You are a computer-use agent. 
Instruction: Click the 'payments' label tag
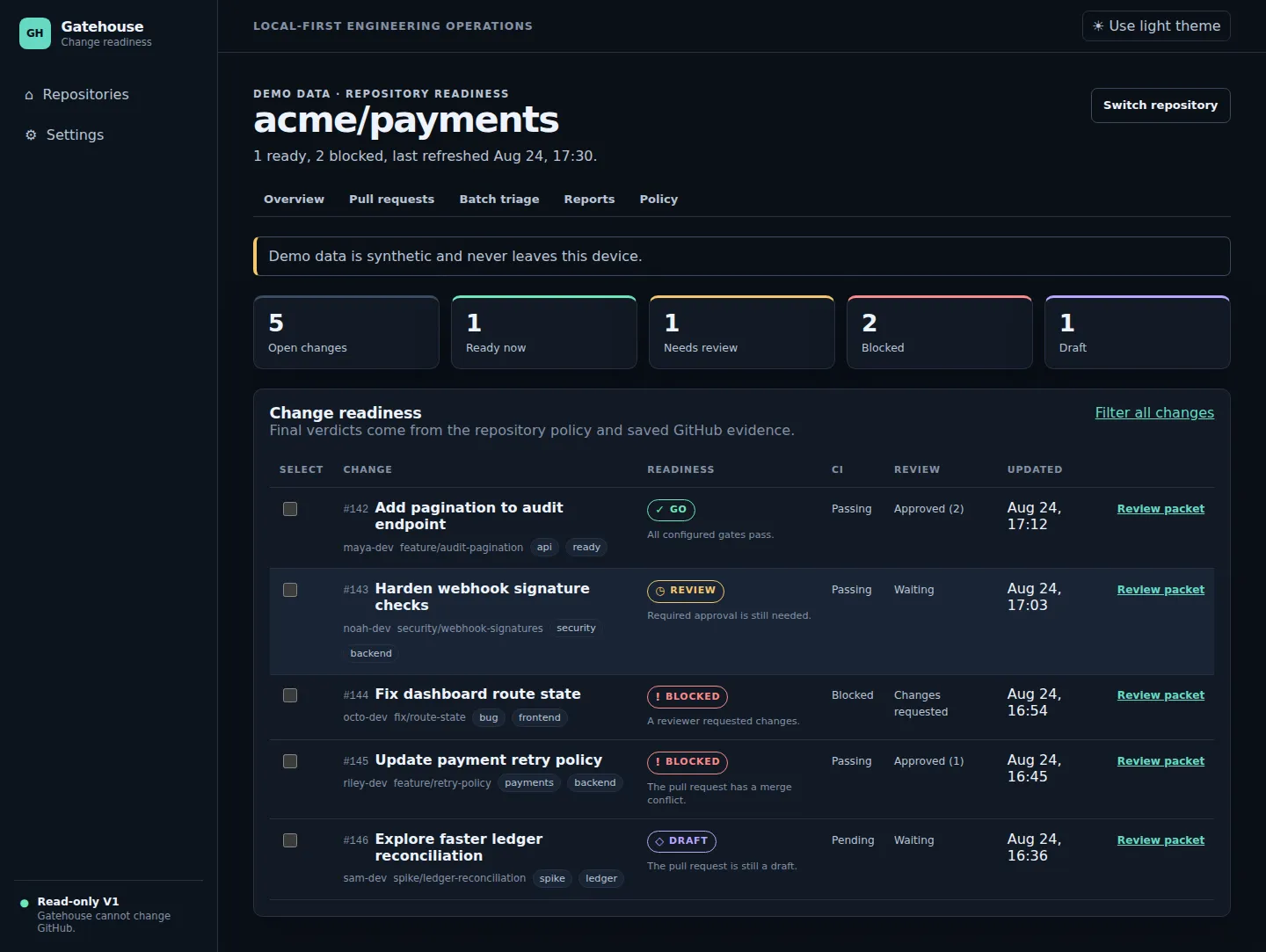pyautogui.click(x=529, y=783)
